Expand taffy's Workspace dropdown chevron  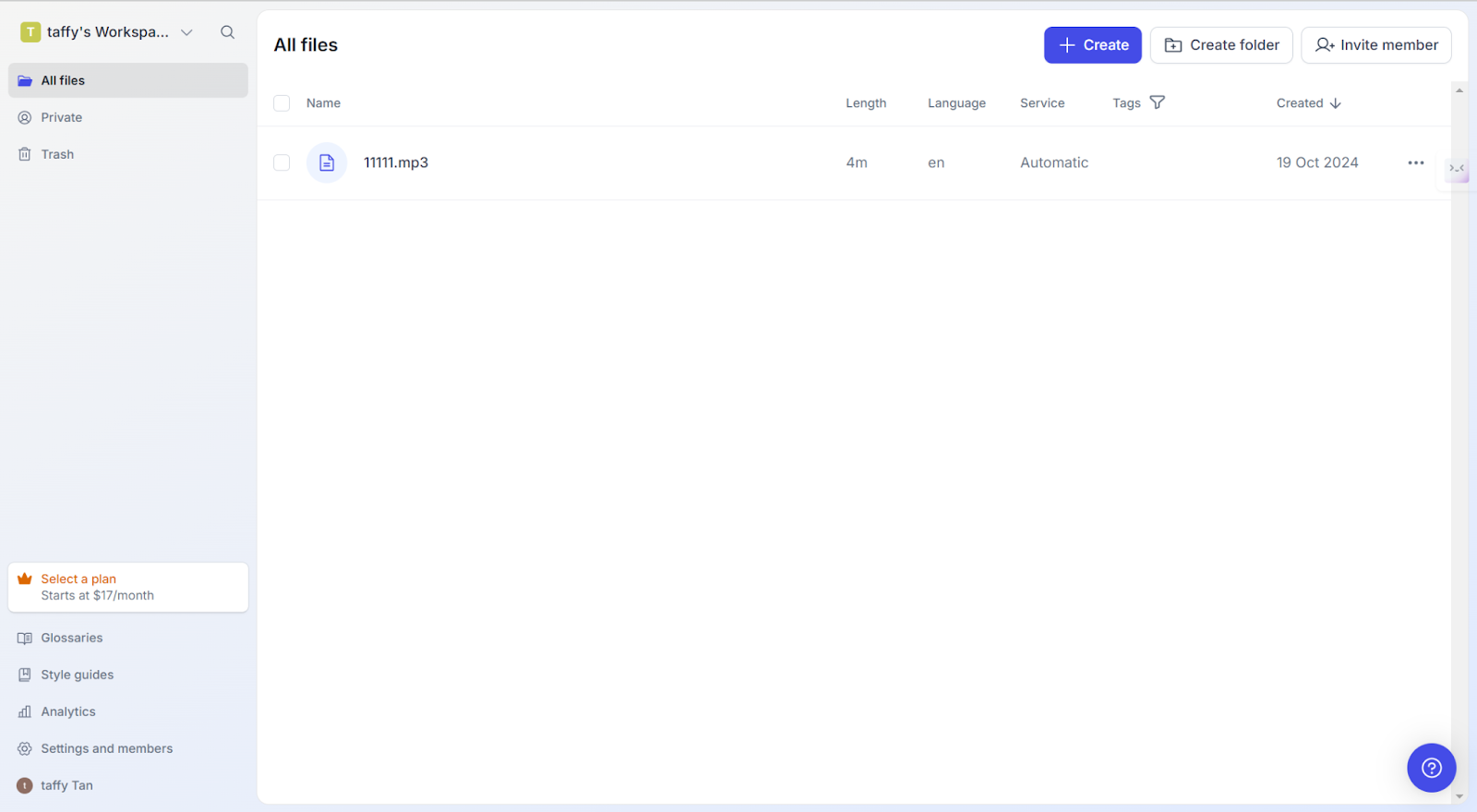(186, 32)
